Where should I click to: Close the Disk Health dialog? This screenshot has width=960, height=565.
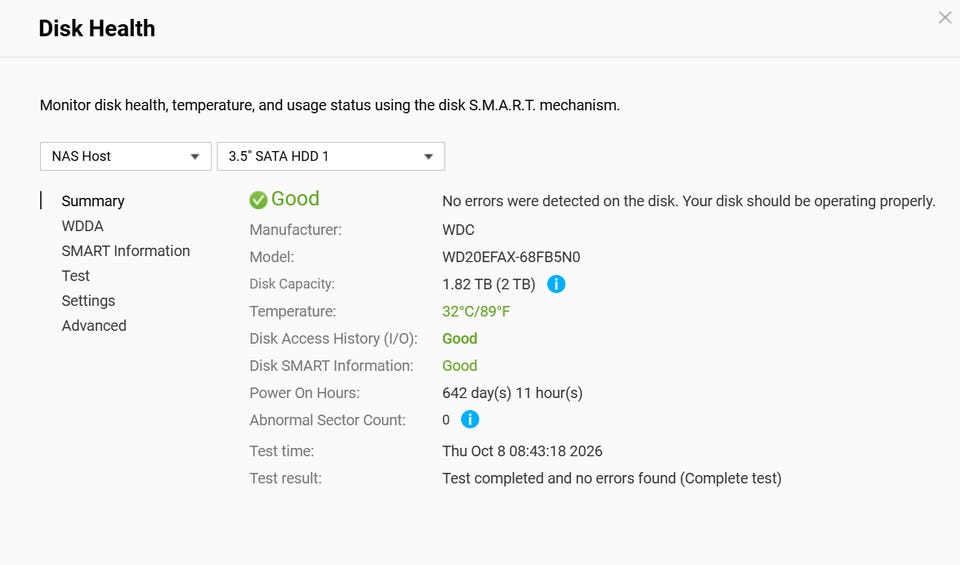click(945, 18)
